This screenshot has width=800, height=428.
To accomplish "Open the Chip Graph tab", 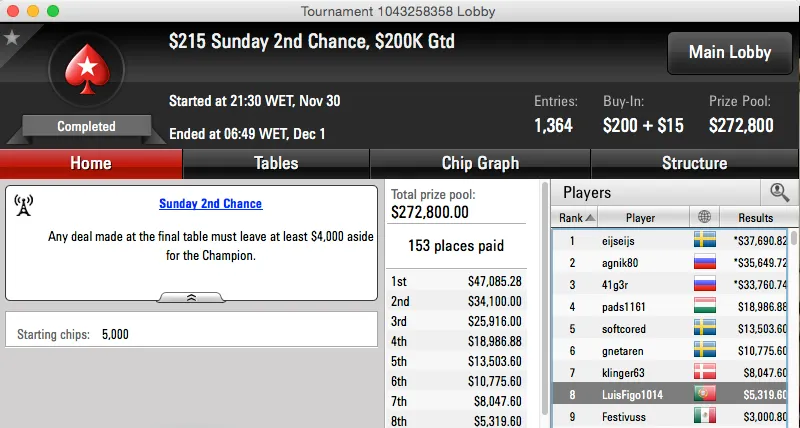I will point(480,163).
